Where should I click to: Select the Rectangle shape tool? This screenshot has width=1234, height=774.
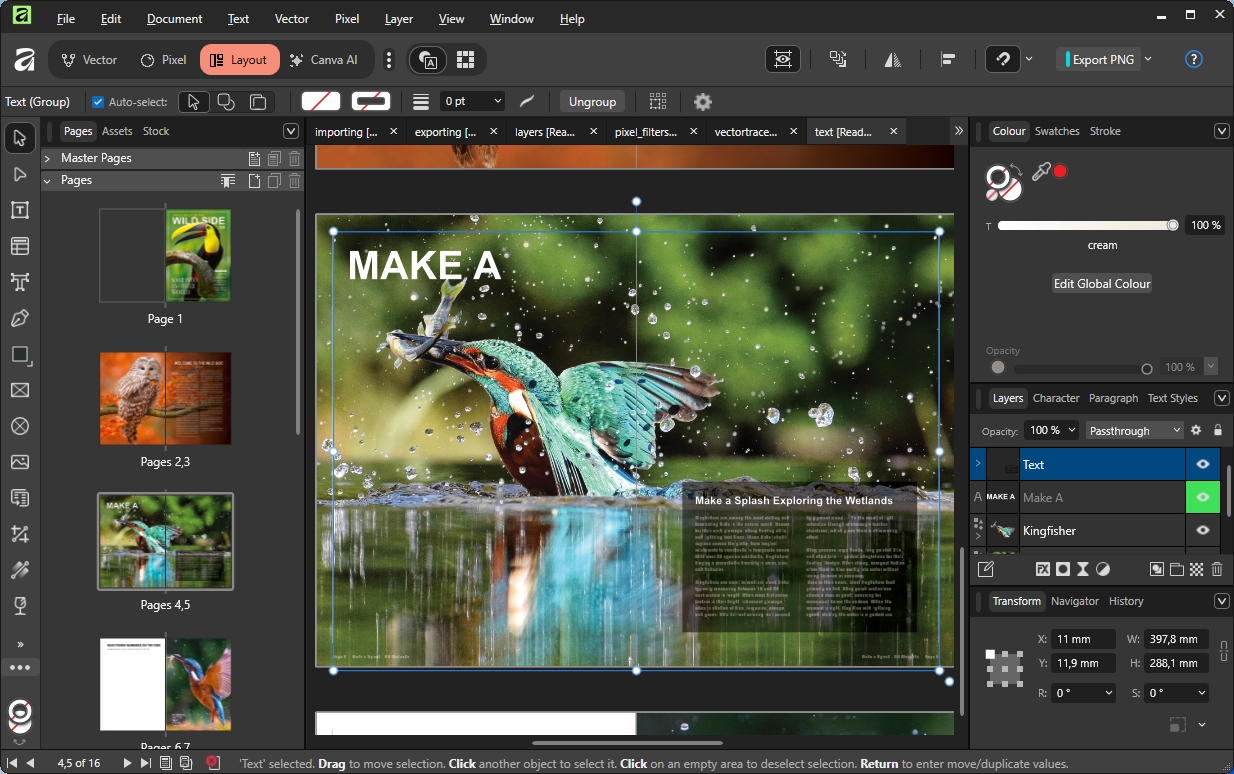coord(20,354)
